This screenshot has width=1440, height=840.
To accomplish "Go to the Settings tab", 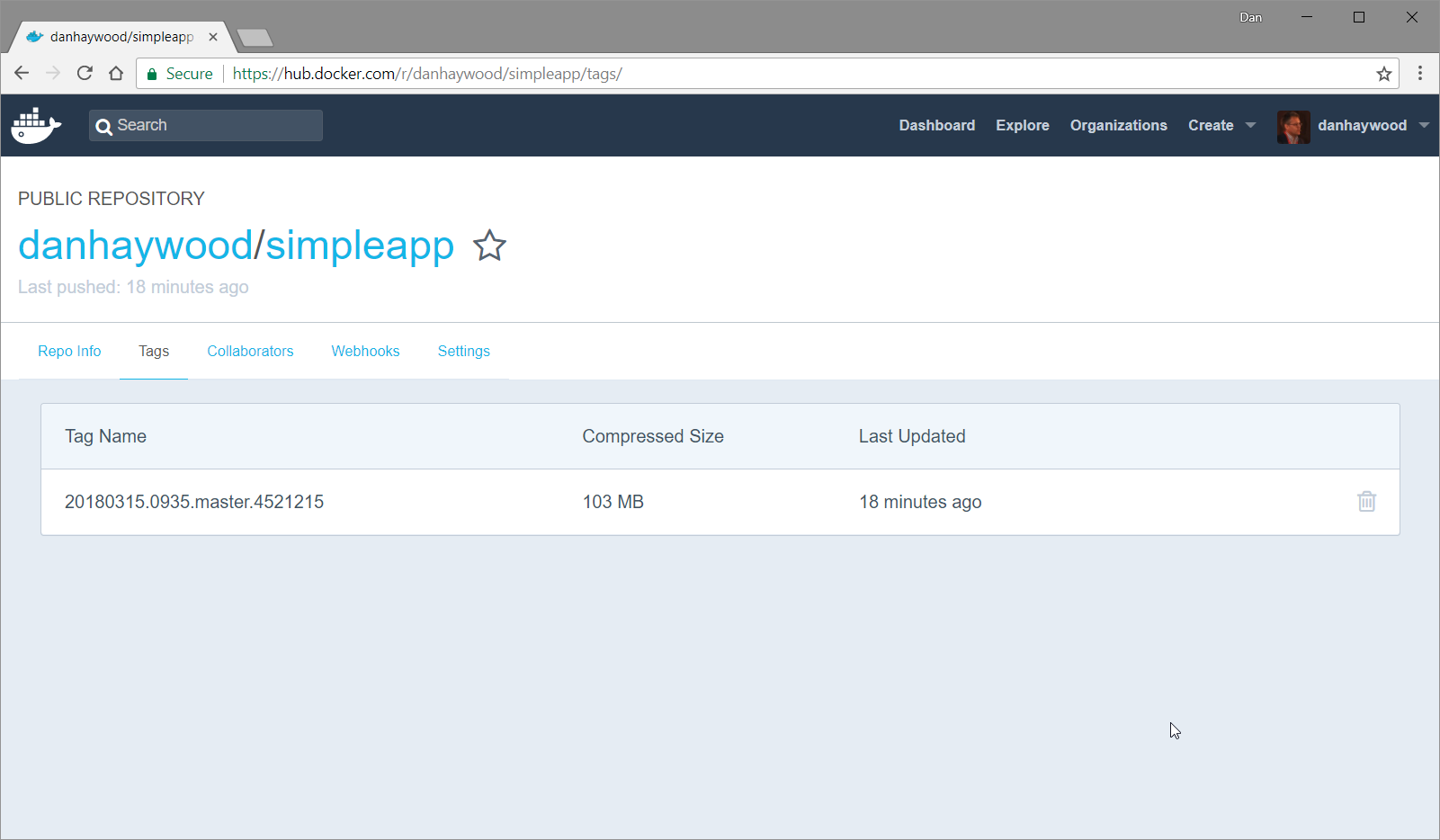I will tap(463, 352).
